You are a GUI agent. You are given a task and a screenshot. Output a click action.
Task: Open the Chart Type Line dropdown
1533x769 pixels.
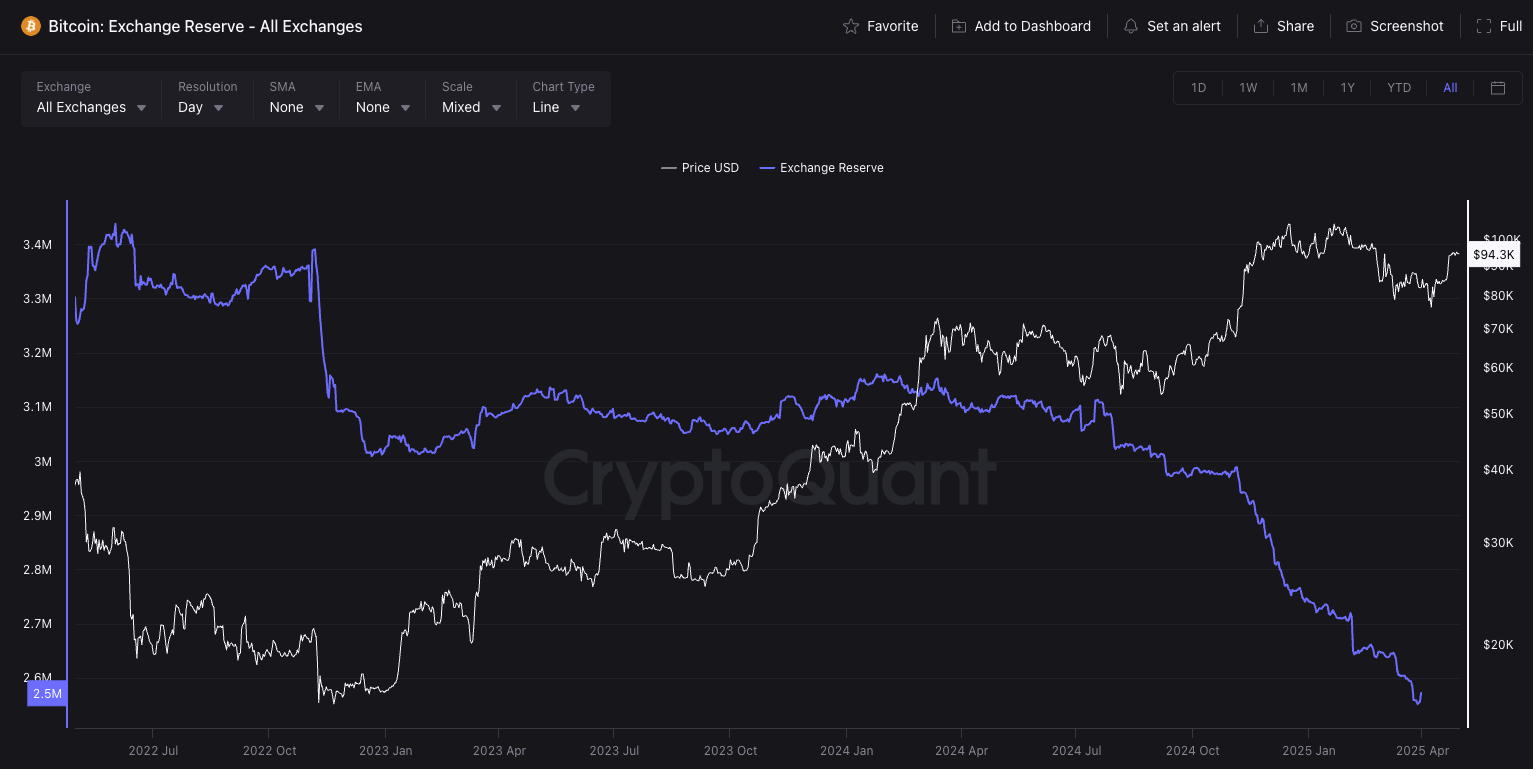557,107
